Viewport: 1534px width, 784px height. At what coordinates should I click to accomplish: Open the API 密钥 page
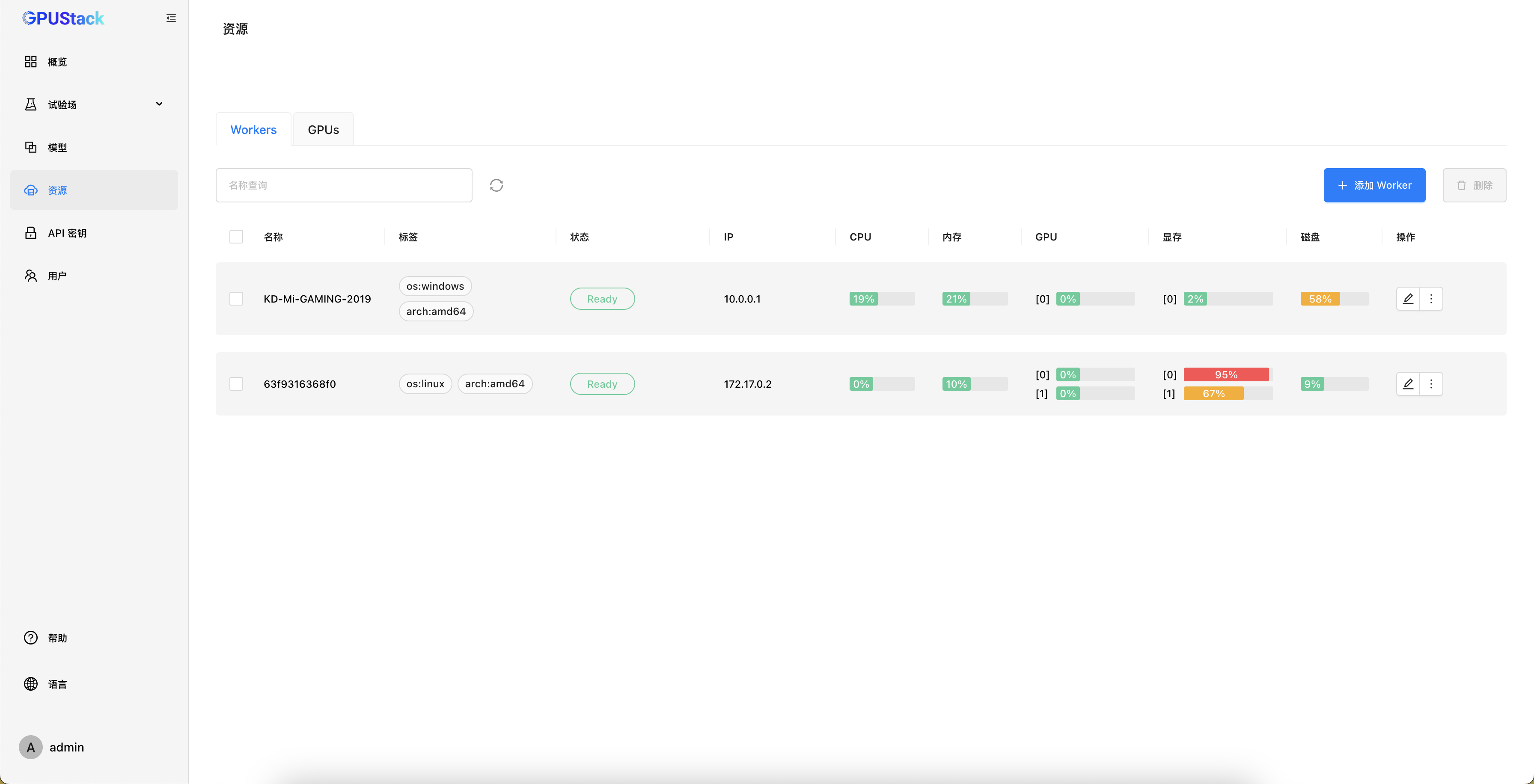click(x=67, y=233)
